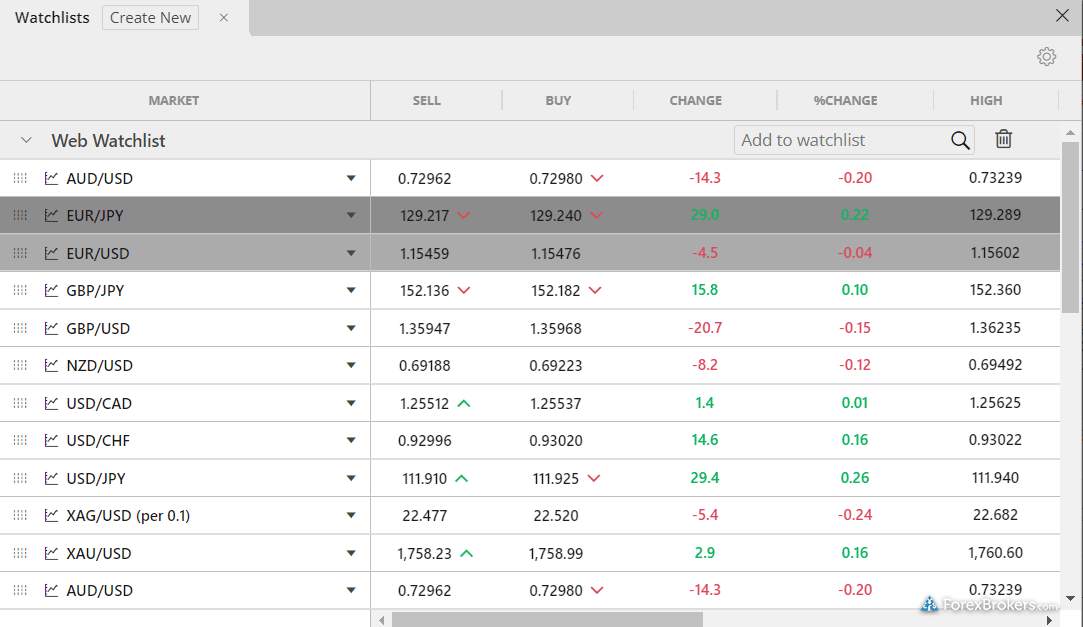The image size is (1083, 627).
Task: Open the chart icon beside AUD/USD
Action: (51, 178)
